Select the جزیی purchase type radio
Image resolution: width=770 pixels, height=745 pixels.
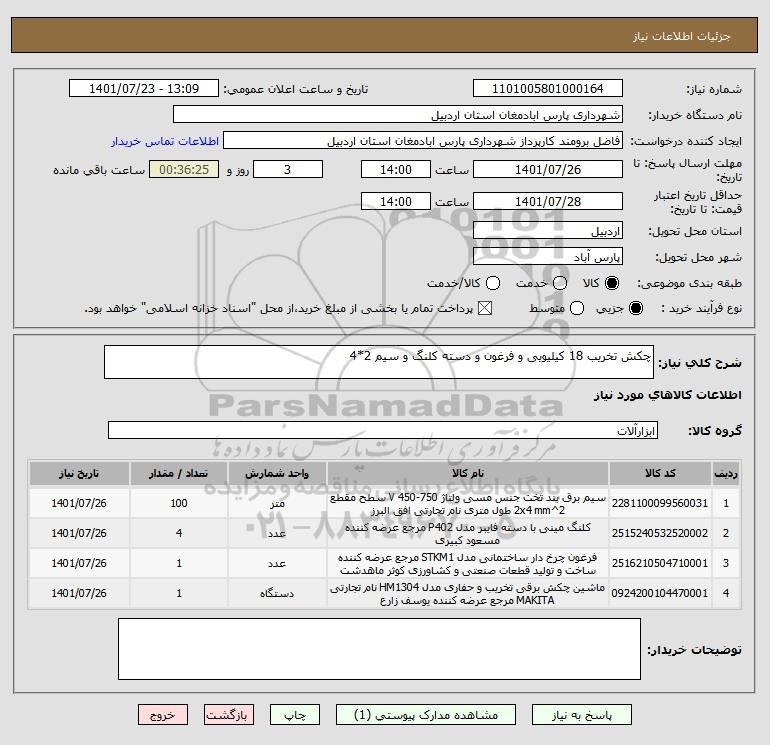[x=636, y=308]
